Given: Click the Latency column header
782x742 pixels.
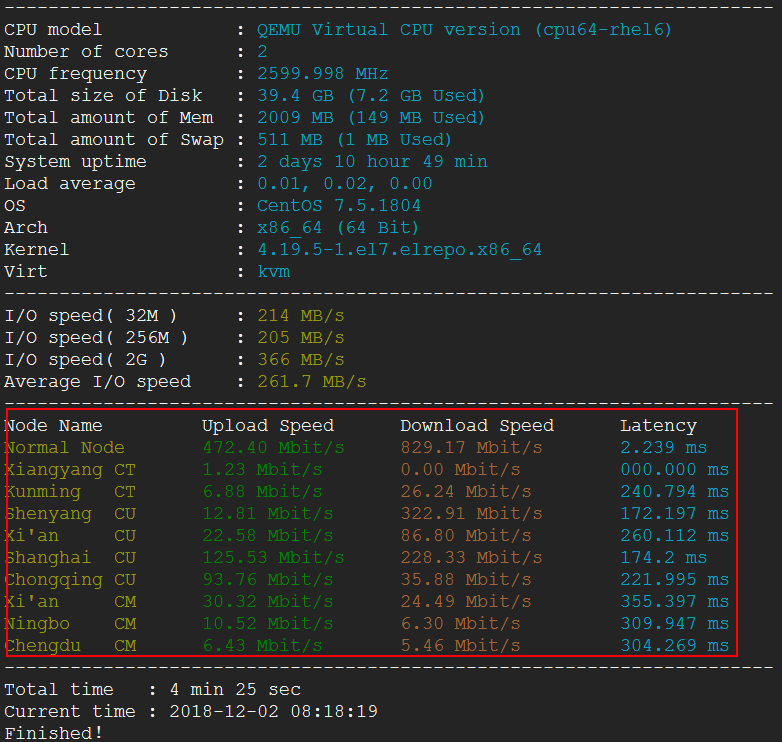Looking at the screenshot, I should pyautogui.click(x=658, y=426).
